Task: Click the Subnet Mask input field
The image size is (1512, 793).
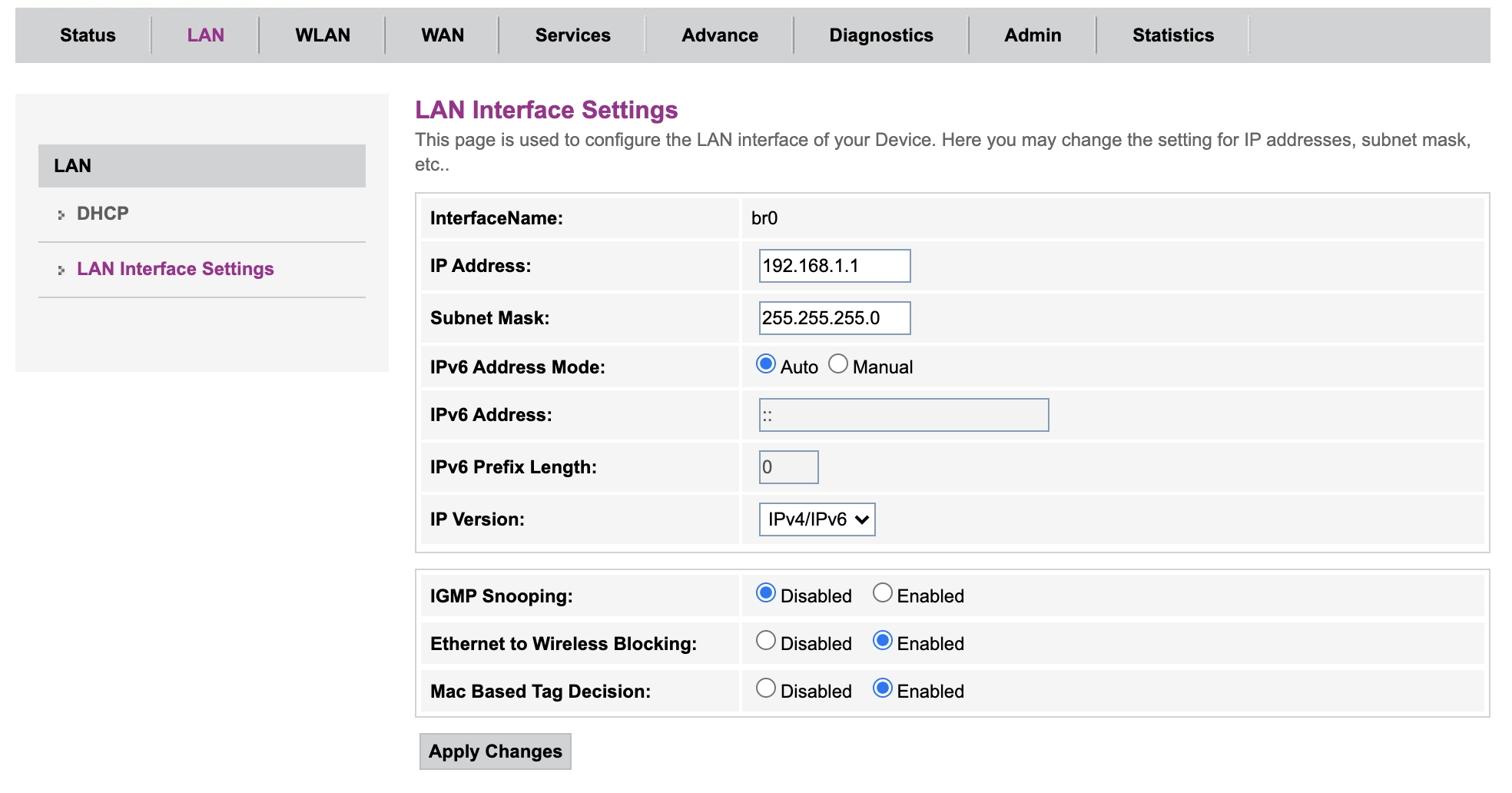Action: [x=834, y=317]
